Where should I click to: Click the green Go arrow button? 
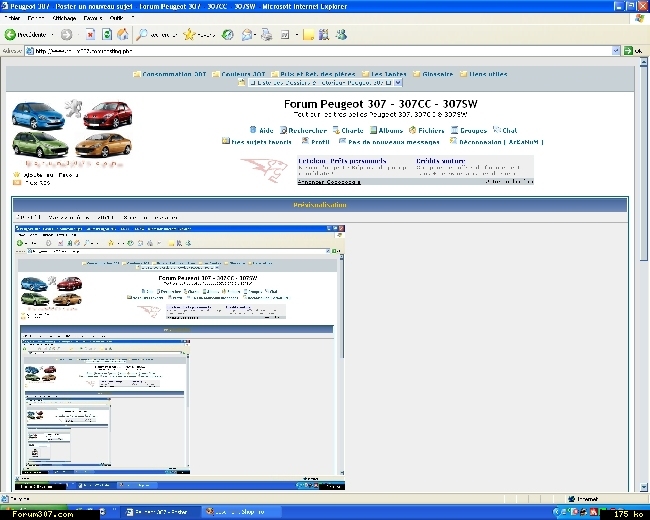pyautogui.click(x=628, y=51)
